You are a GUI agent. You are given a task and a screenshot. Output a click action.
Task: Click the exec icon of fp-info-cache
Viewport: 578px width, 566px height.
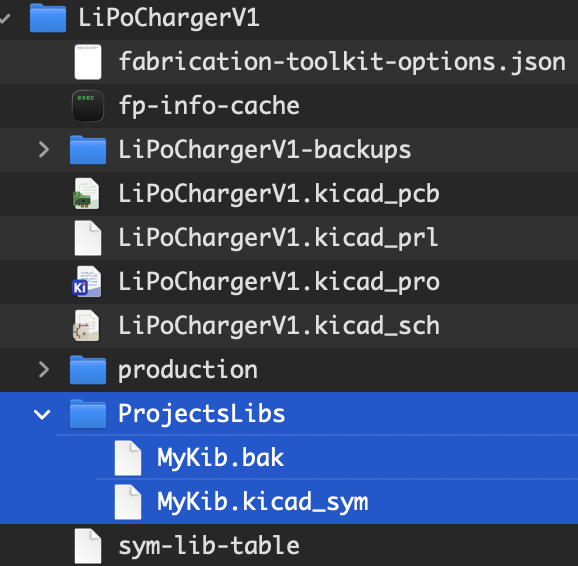click(x=88, y=106)
